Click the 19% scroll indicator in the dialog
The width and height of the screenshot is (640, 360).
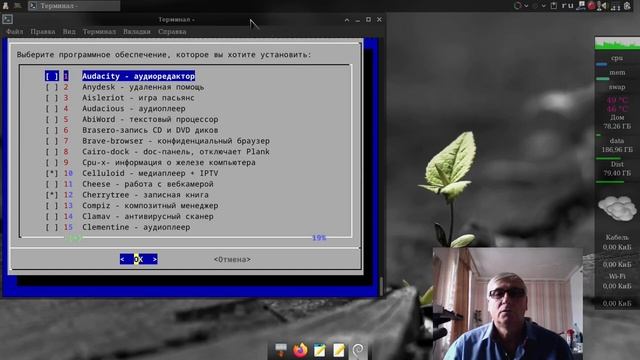point(319,238)
